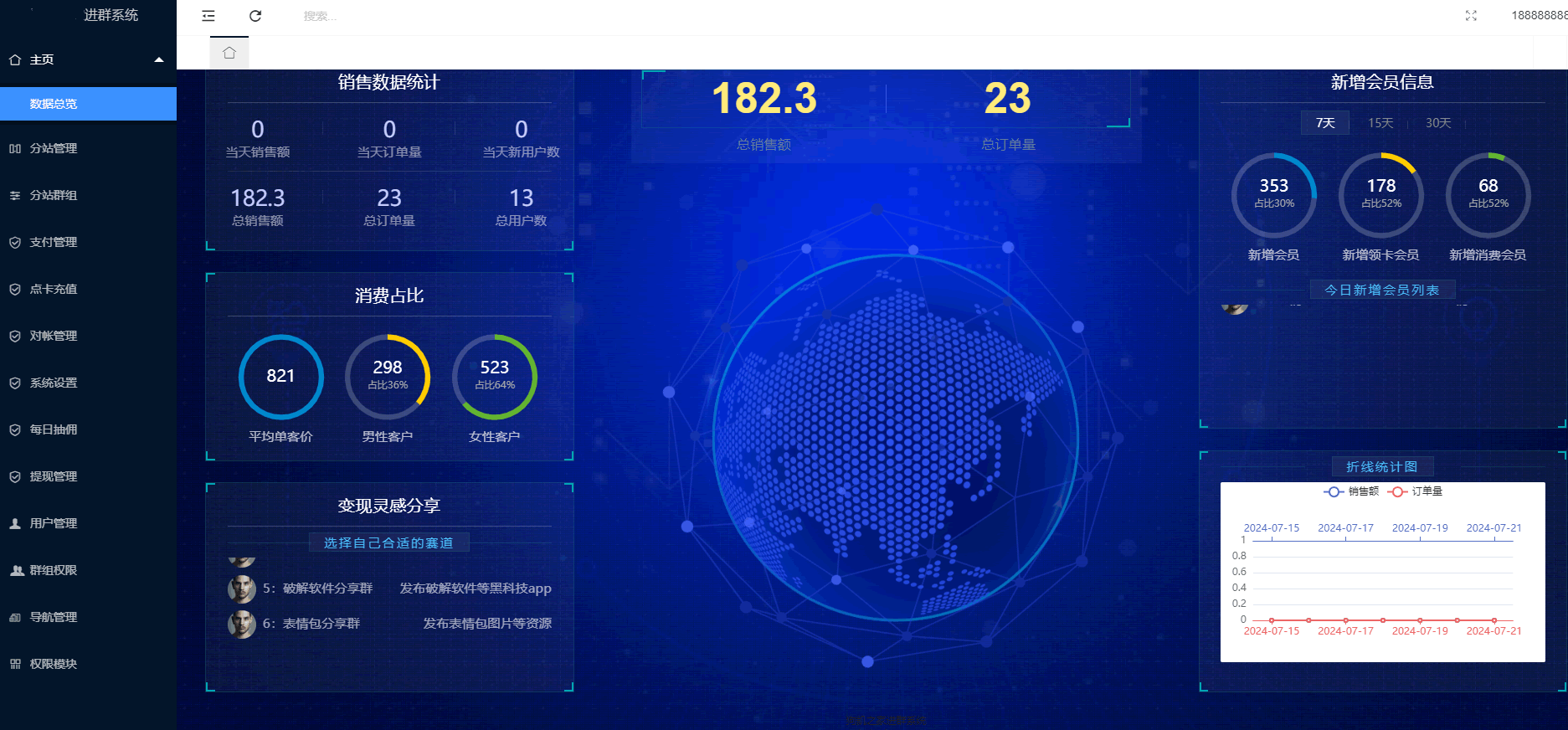
Task: Toggle 订单量 series in chart legend
Action: coord(1415,491)
